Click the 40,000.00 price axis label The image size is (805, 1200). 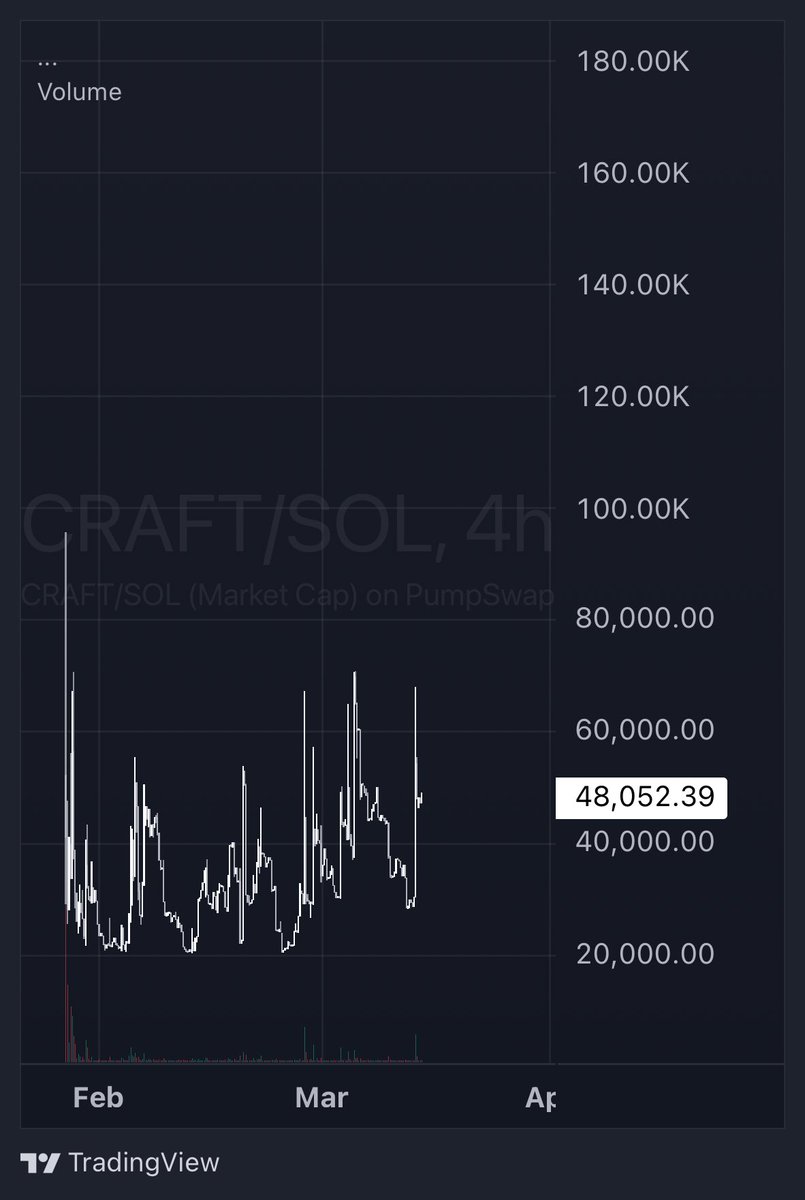click(x=645, y=842)
